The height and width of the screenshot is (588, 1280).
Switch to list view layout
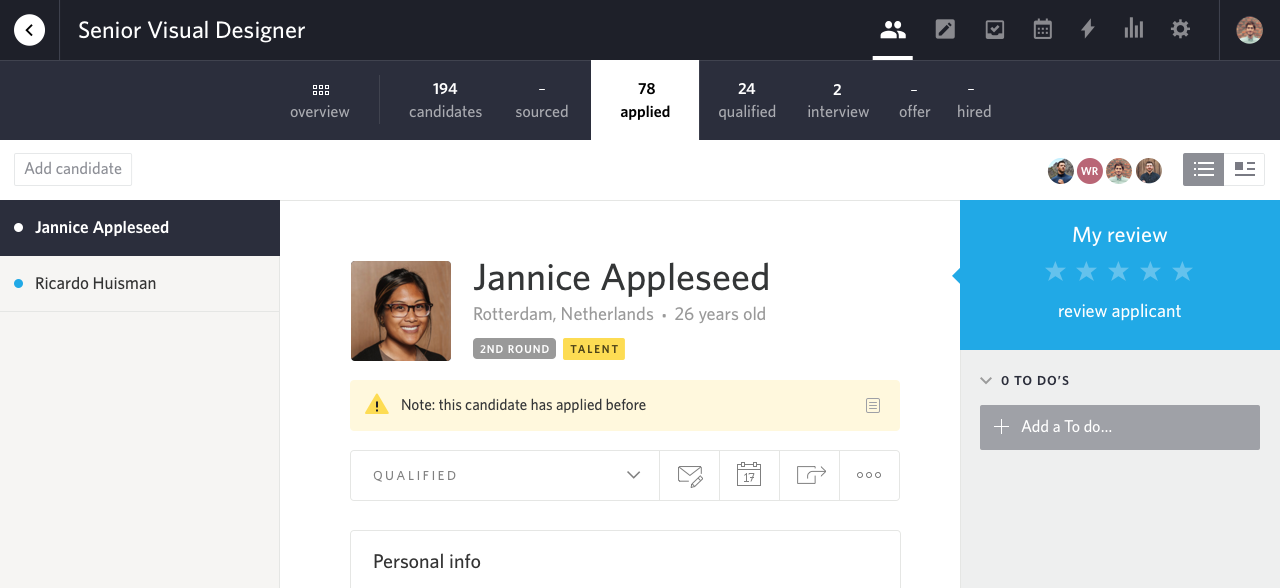[1203, 169]
